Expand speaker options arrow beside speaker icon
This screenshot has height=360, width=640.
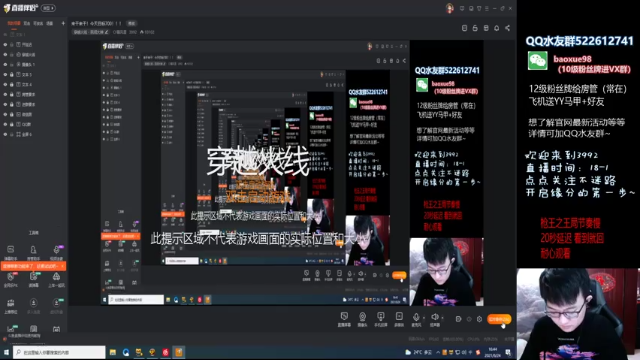(442, 318)
